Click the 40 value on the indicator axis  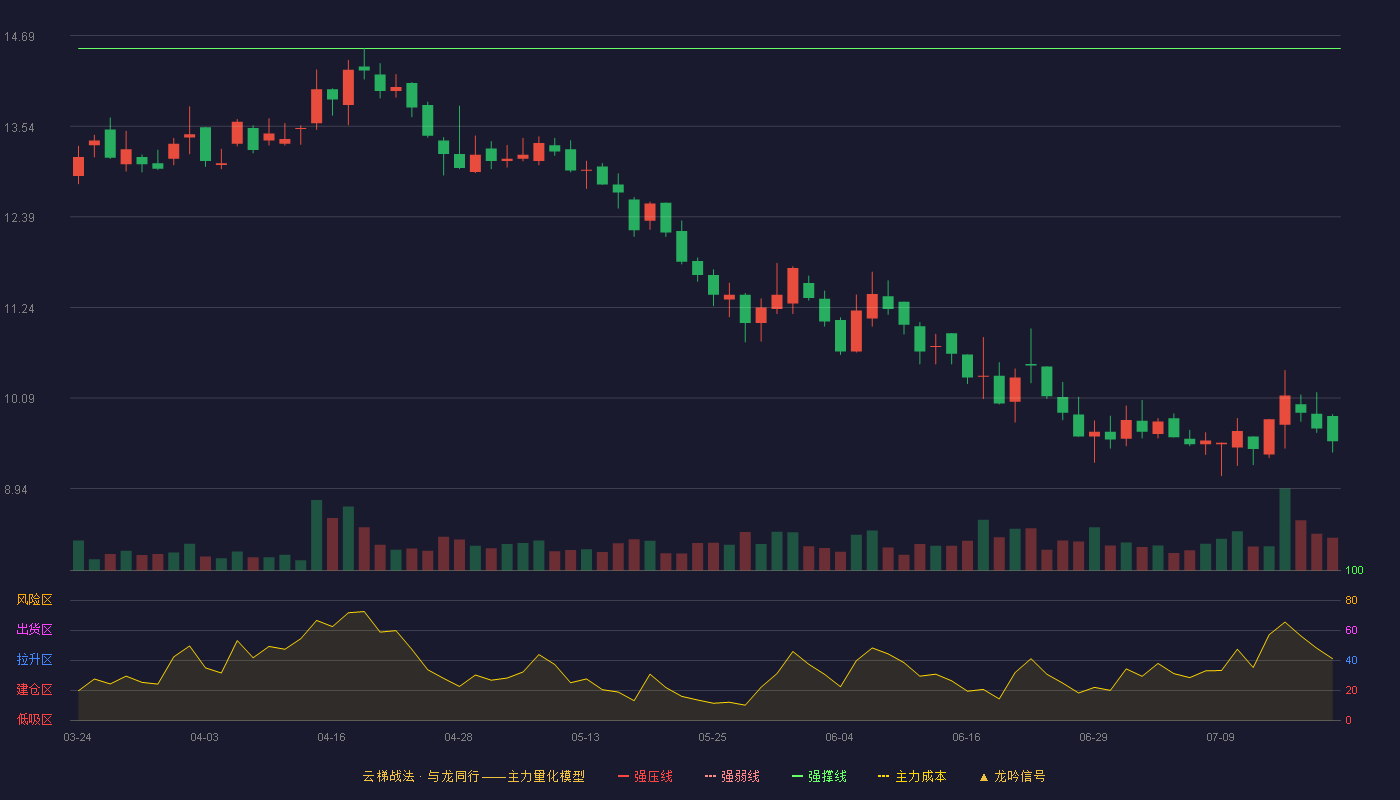point(1351,660)
